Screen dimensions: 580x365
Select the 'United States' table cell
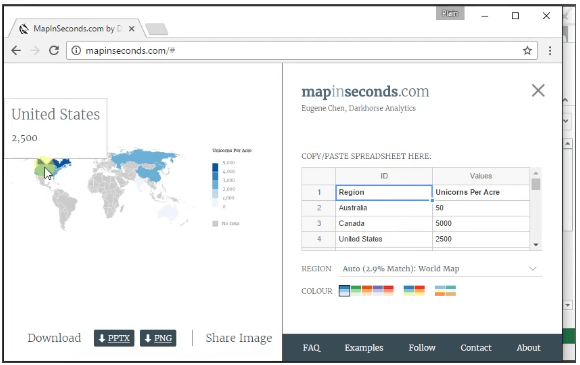[x=384, y=239]
